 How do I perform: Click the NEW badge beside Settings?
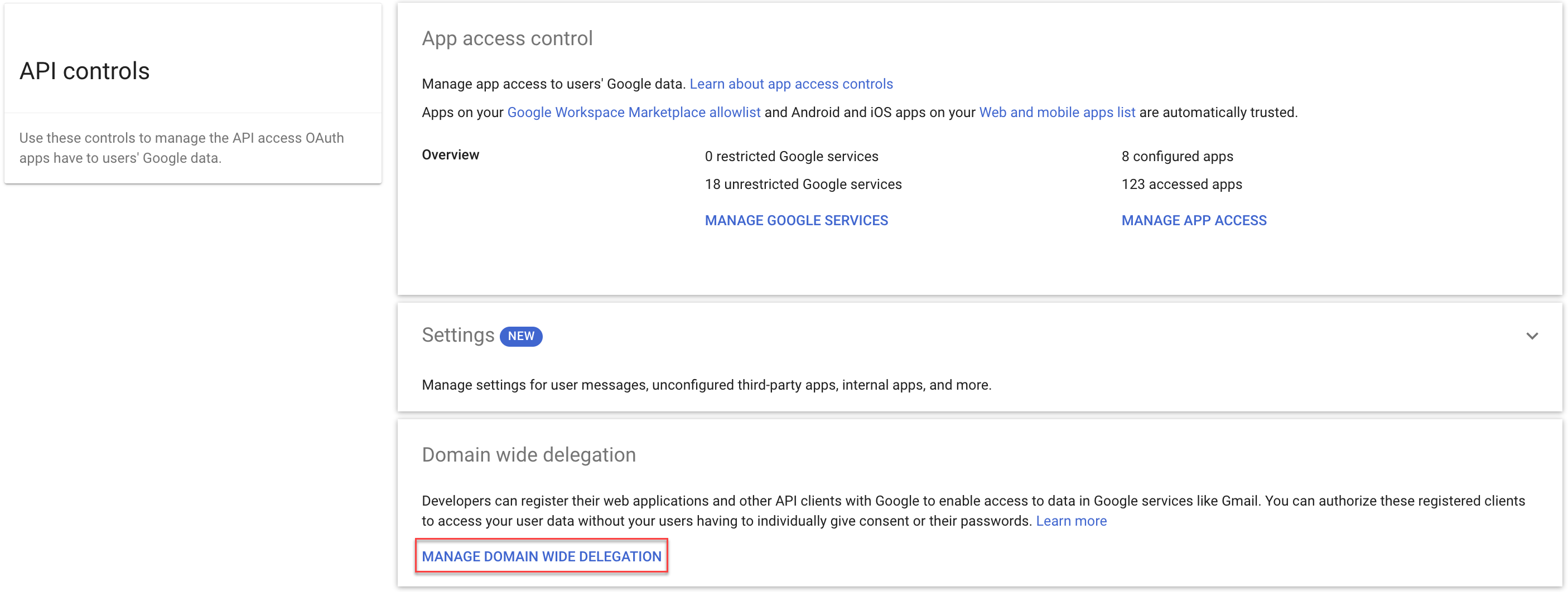click(x=520, y=336)
